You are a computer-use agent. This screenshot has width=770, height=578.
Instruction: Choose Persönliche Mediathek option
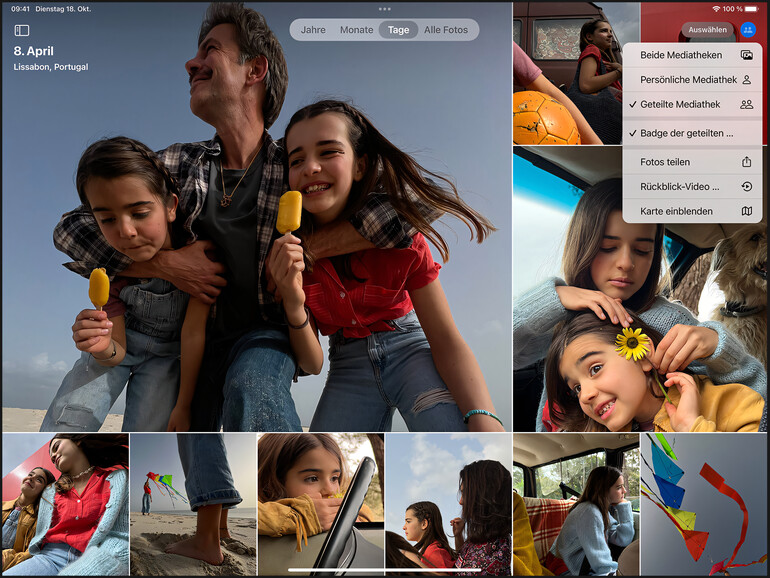click(x=692, y=80)
